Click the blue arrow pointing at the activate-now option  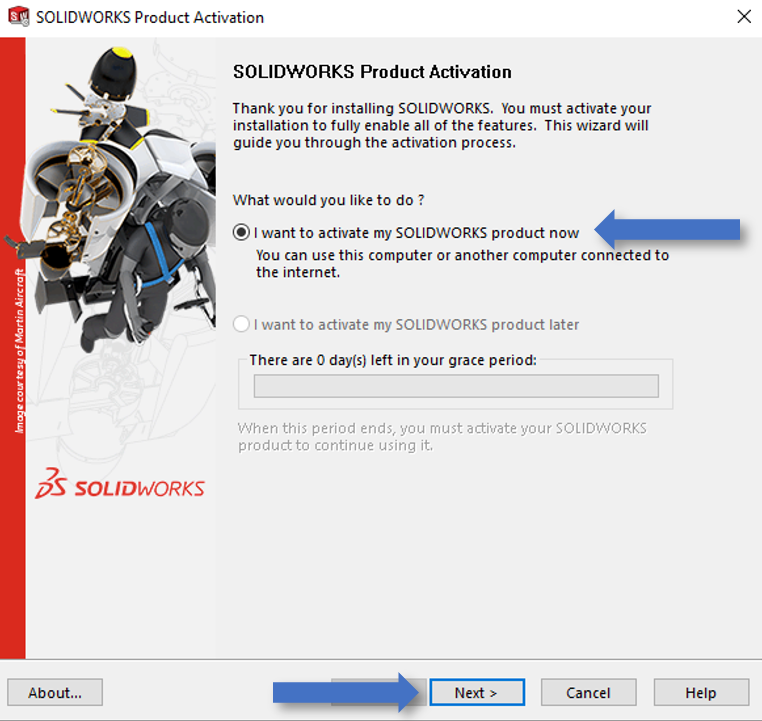click(668, 232)
